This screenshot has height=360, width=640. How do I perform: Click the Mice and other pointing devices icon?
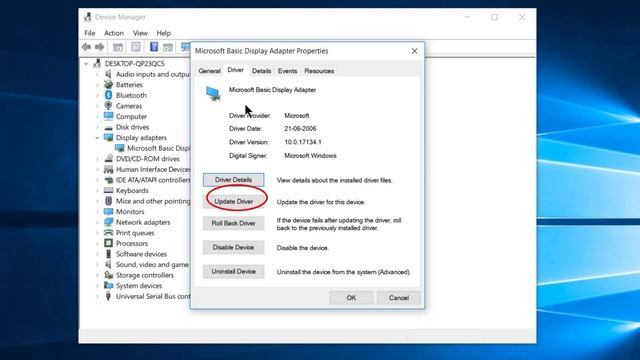pyautogui.click(x=108, y=201)
